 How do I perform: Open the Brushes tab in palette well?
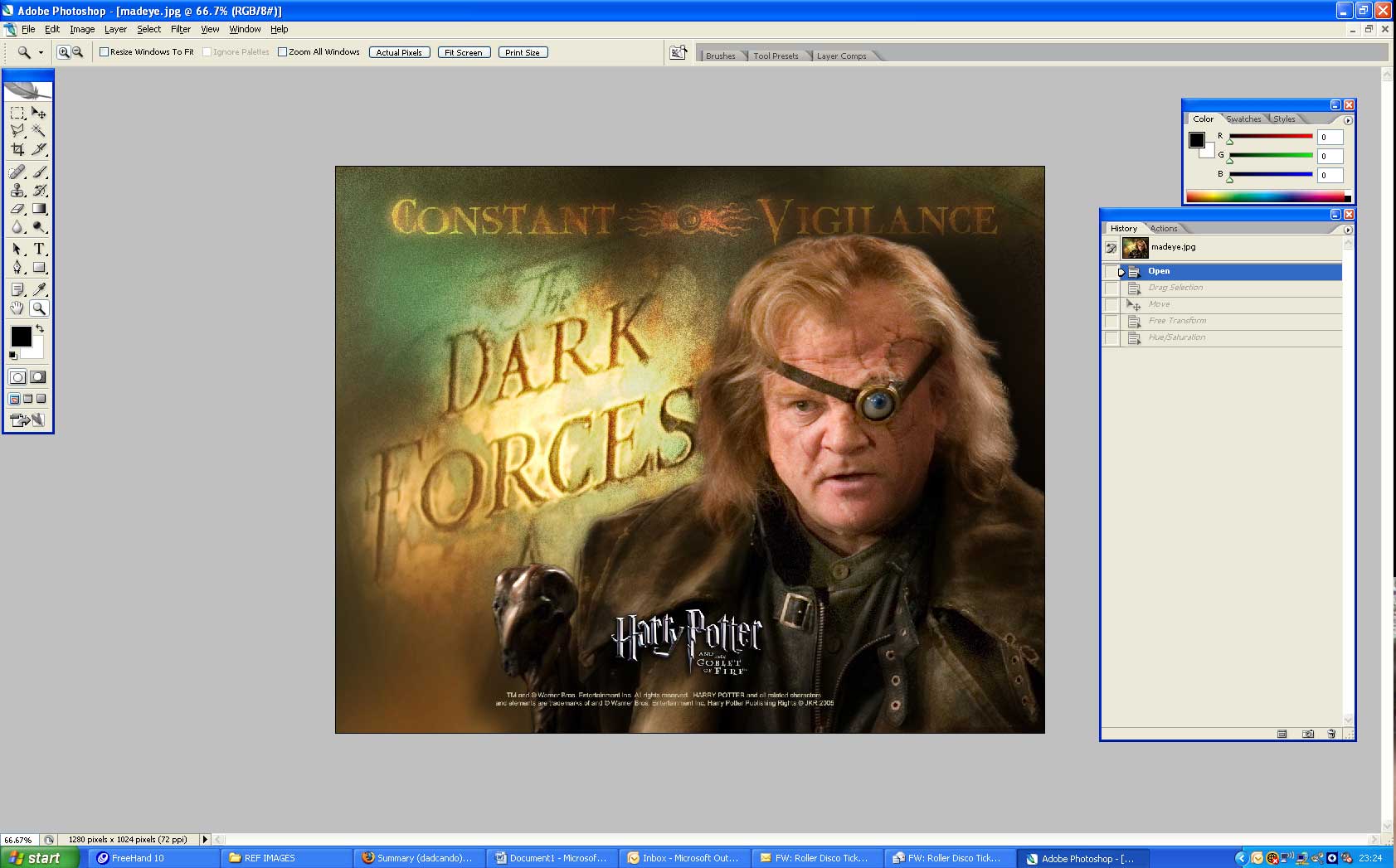[x=720, y=56]
